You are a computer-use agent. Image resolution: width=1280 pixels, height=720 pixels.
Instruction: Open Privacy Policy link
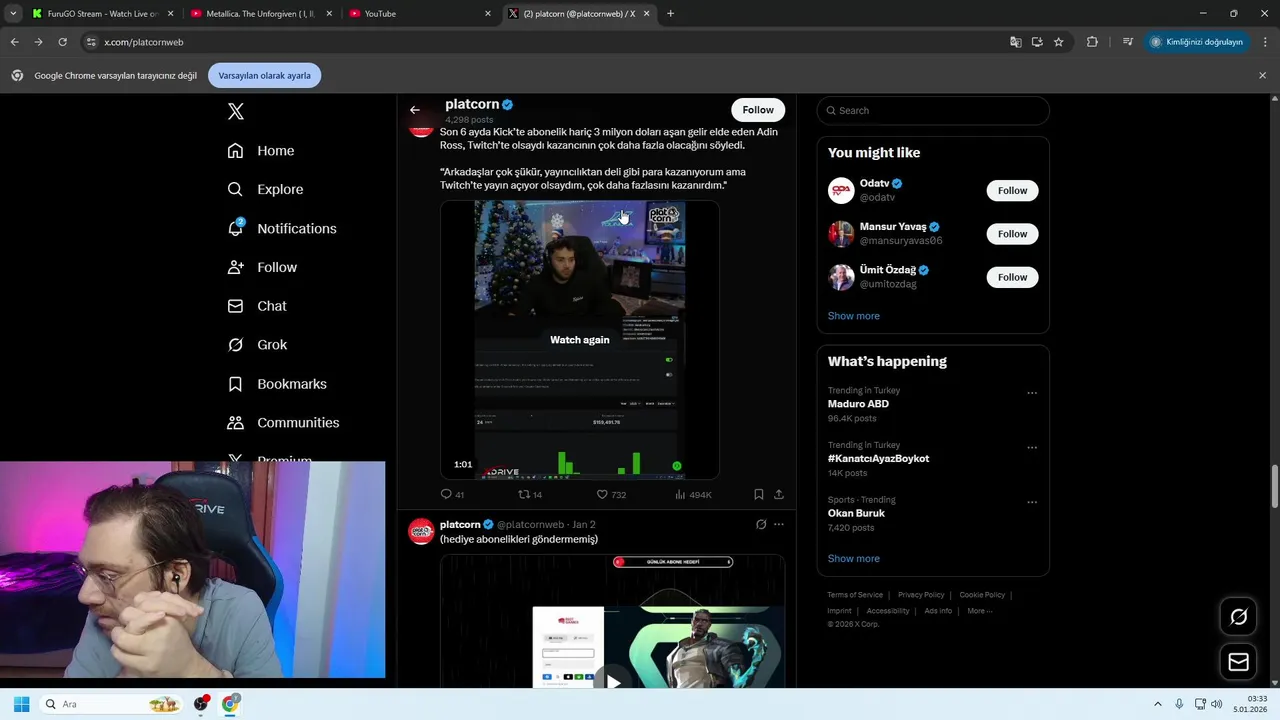[x=921, y=595]
